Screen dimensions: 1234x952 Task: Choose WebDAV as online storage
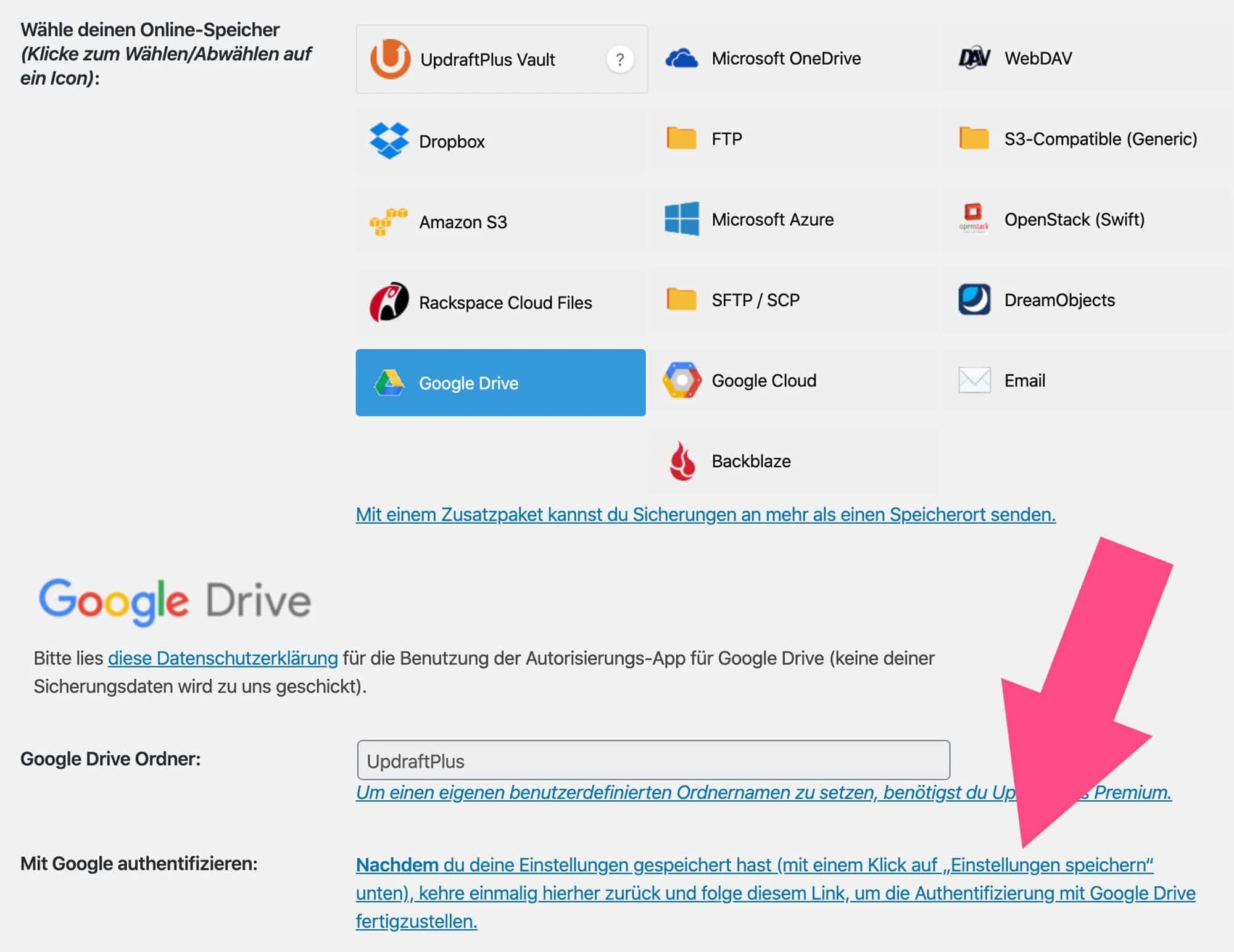click(x=1037, y=58)
